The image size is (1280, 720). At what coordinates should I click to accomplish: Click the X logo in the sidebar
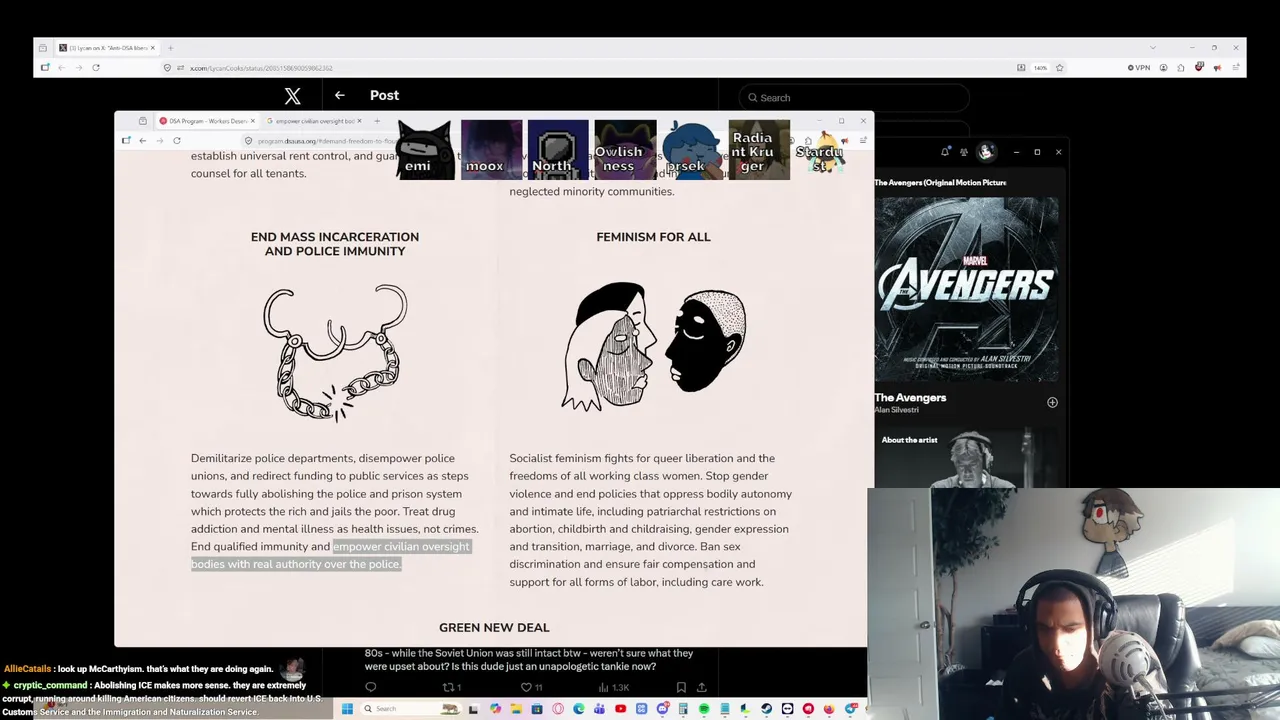coord(292,96)
